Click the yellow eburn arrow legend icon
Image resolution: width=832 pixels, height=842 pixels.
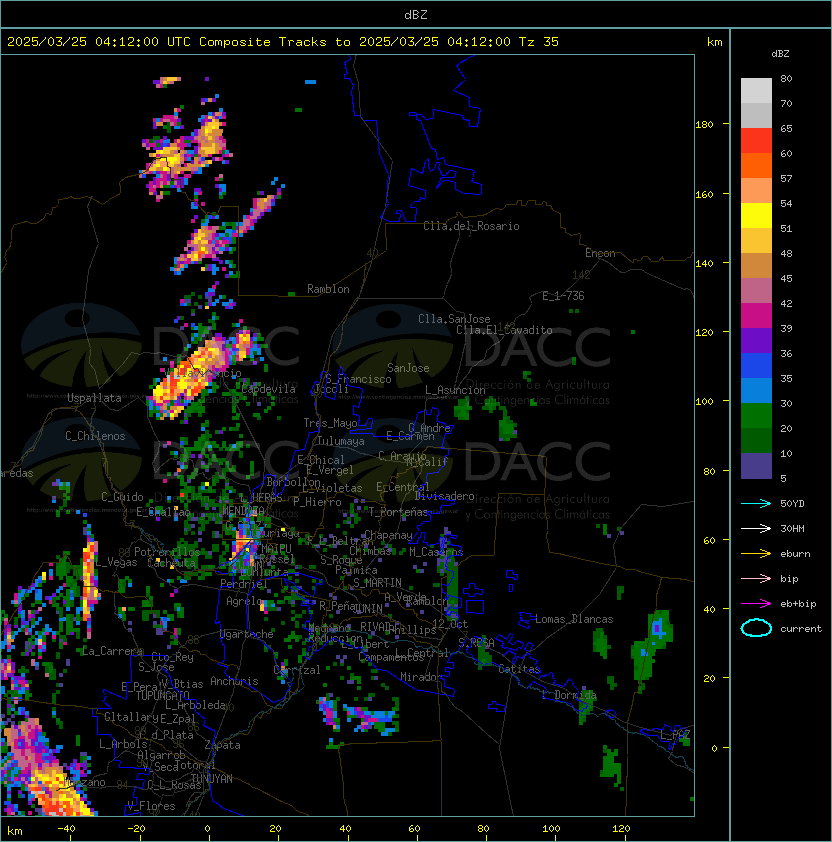(756, 554)
